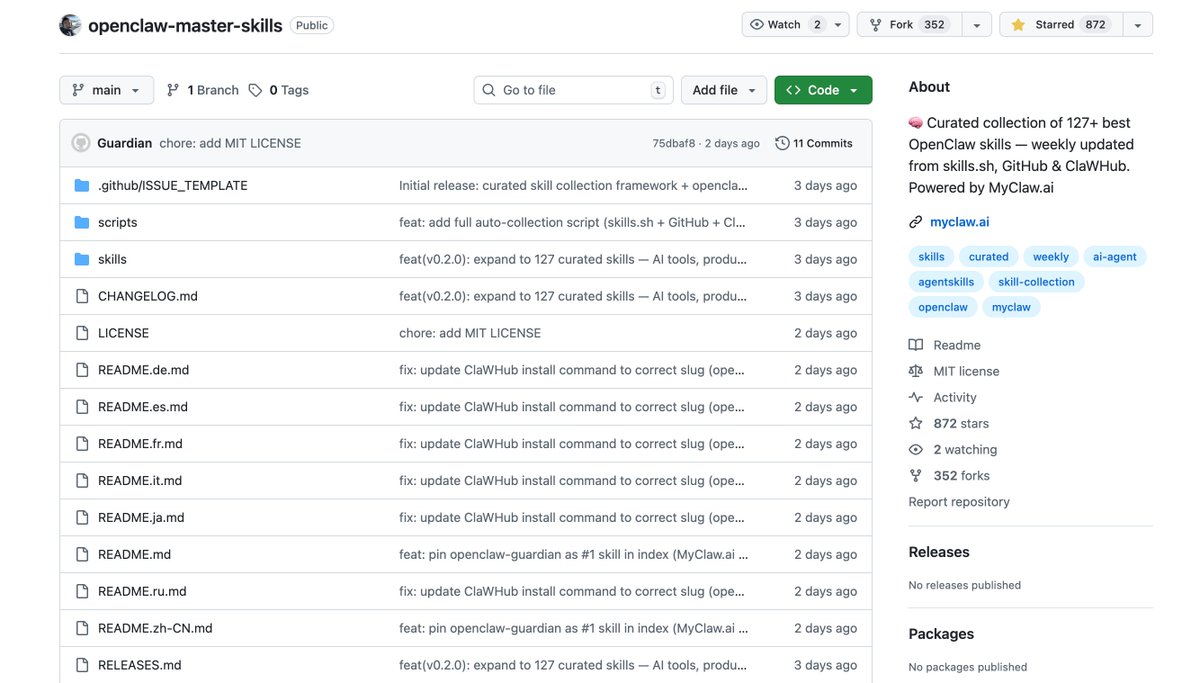Open commit message 'feat: add full auto-collection script'
The height and width of the screenshot is (683, 1200).
(572, 222)
